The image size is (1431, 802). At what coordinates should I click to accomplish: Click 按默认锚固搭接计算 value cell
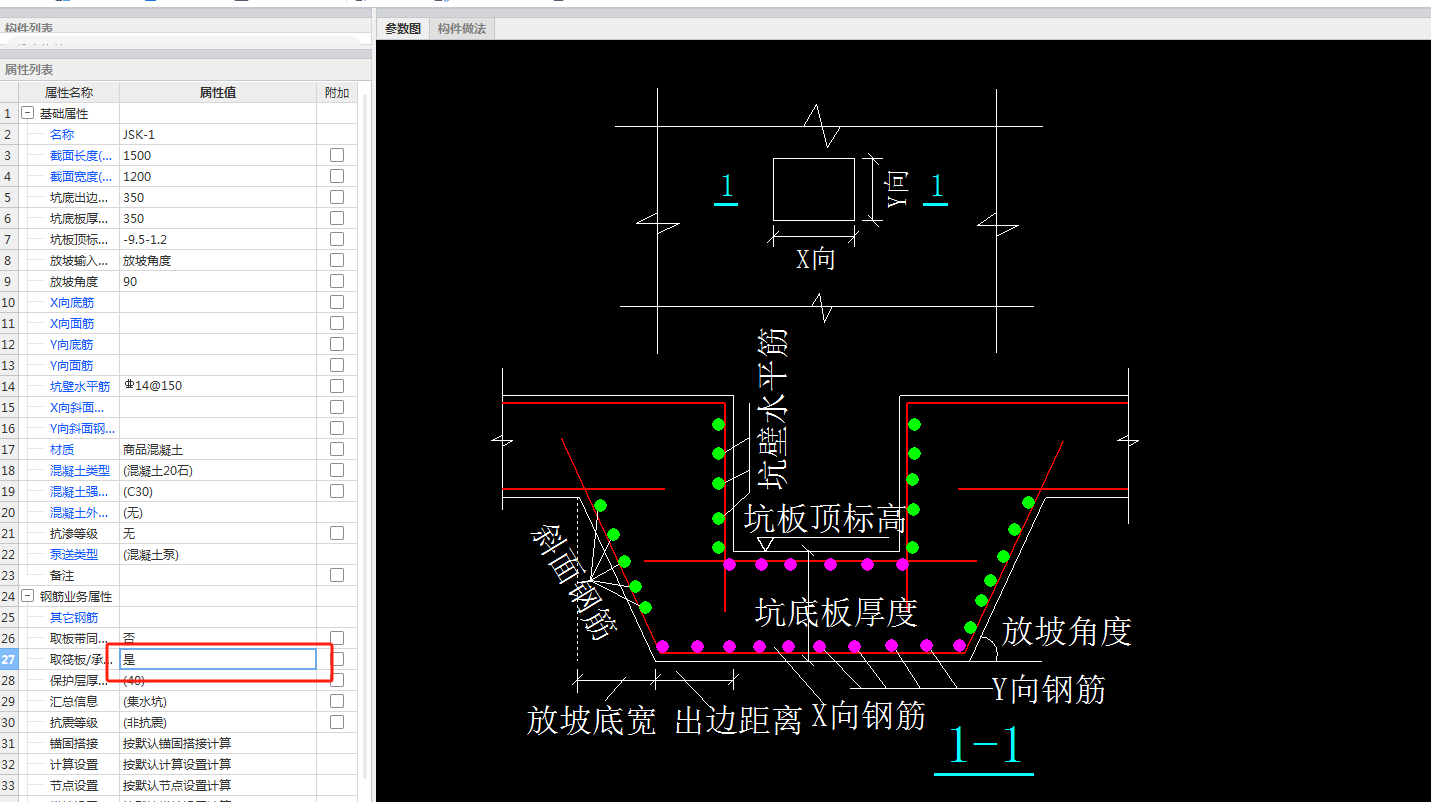(x=218, y=743)
